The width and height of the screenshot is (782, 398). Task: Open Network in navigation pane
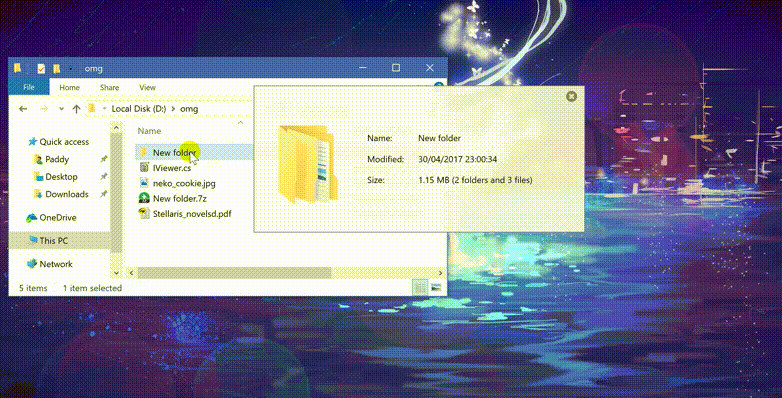pyautogui.click(x=56, y=264)
